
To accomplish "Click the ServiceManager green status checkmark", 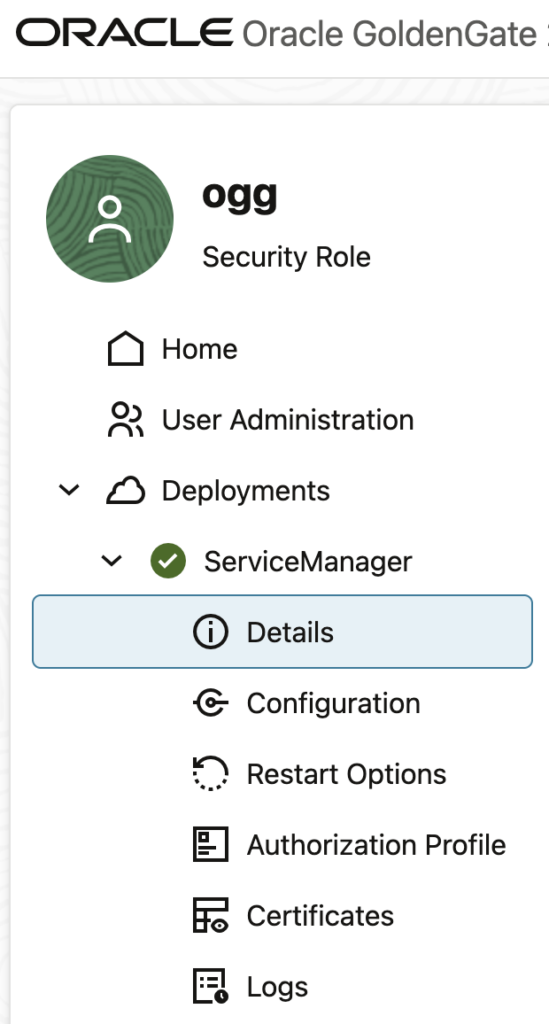I will 168,561.
